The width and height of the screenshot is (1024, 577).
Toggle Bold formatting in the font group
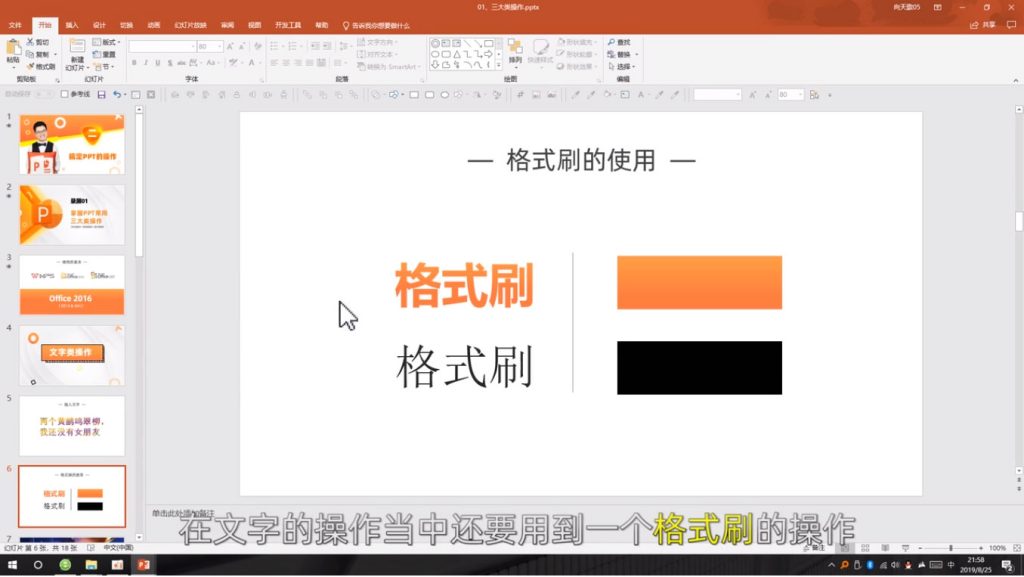(x=134, y=63)
